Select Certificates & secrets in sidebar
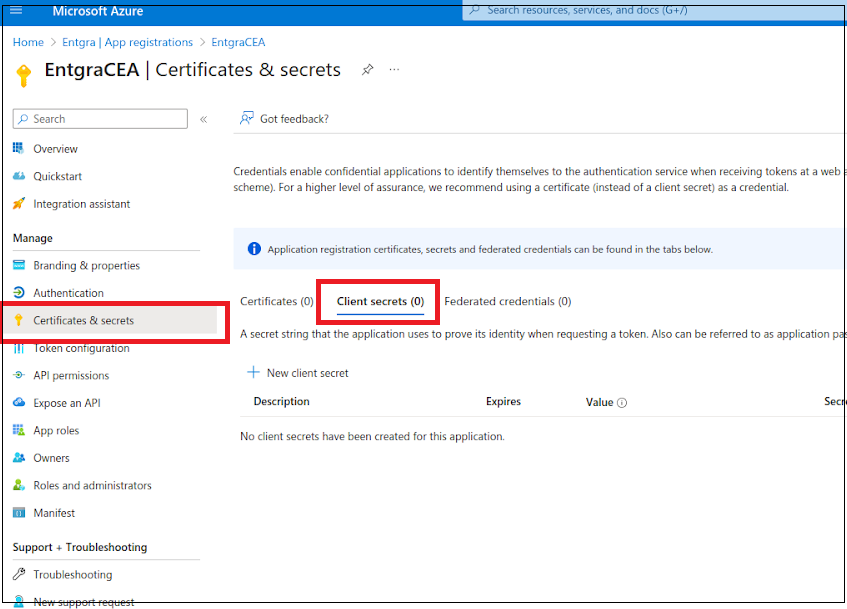 point(110,320)
